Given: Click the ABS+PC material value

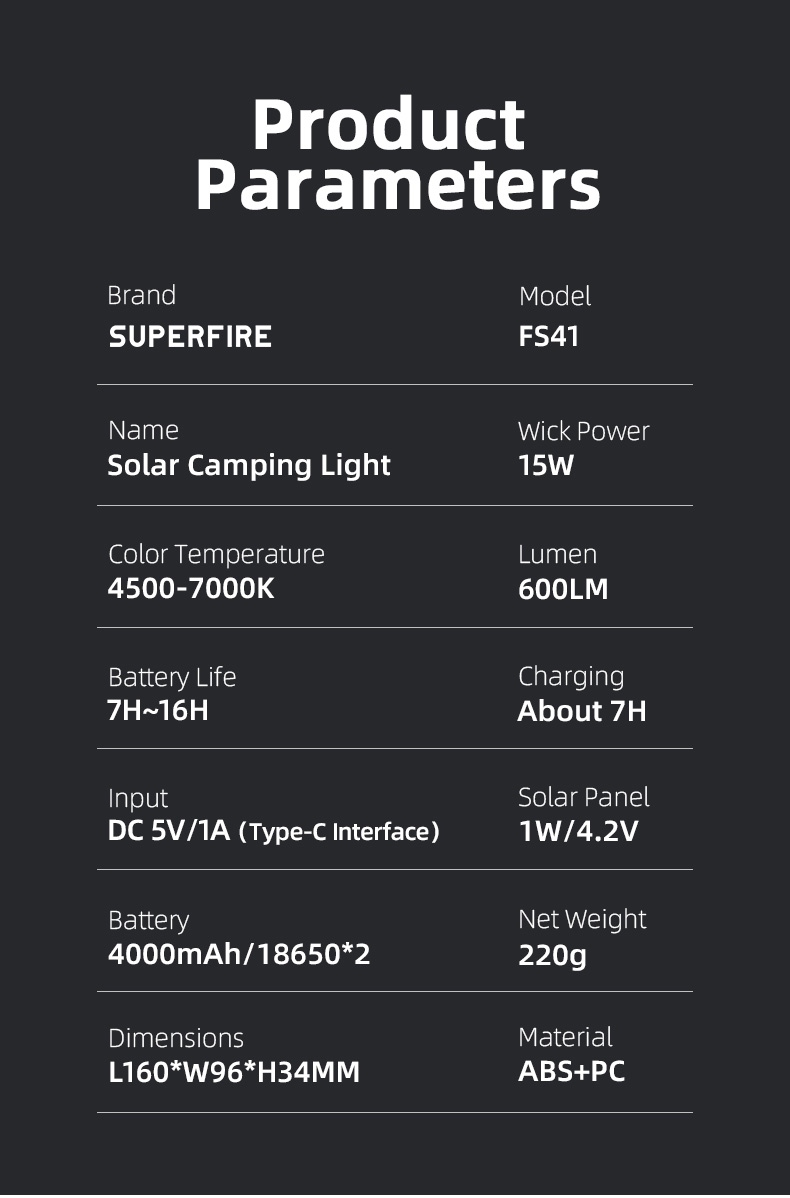Looking at the screenshot, I should click(x=572, y=1072).
